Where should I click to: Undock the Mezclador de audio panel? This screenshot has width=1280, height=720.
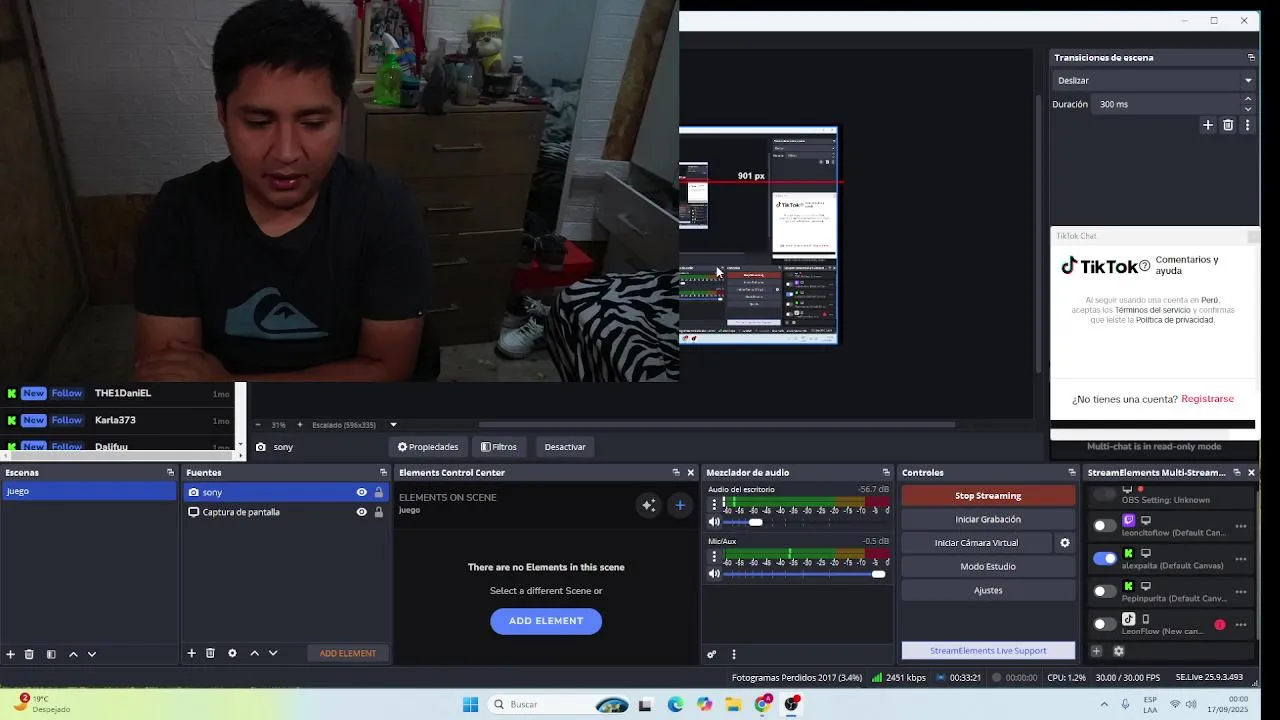click(x=886, y=472)
